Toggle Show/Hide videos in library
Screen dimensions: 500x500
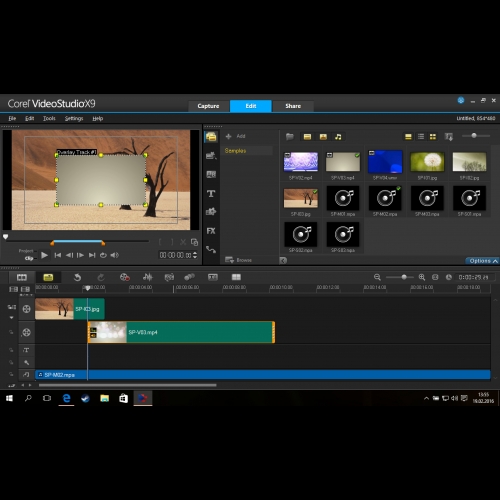307,137
